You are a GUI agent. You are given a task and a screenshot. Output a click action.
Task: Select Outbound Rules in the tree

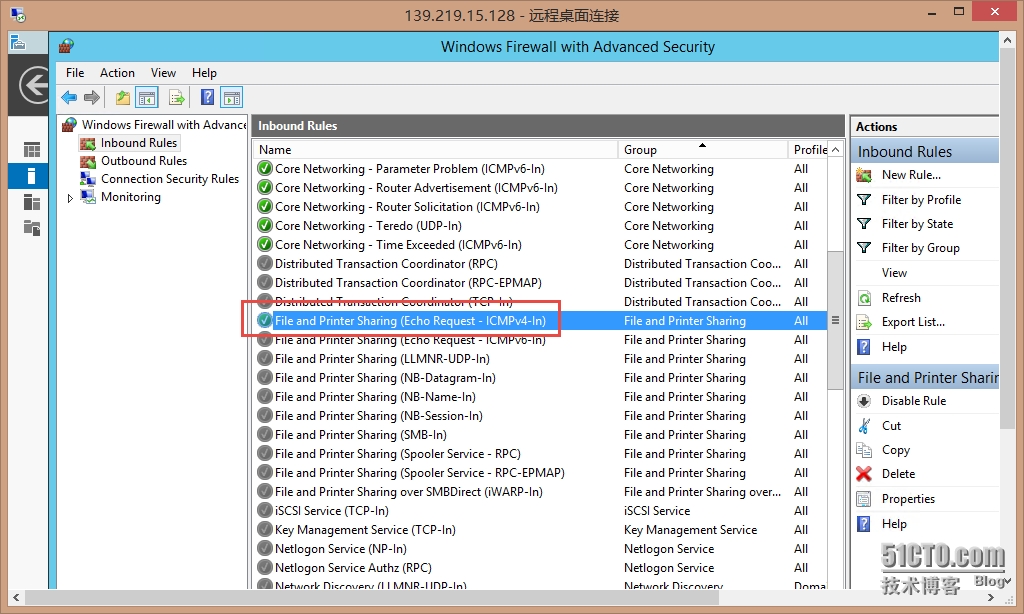pos(144,161)
